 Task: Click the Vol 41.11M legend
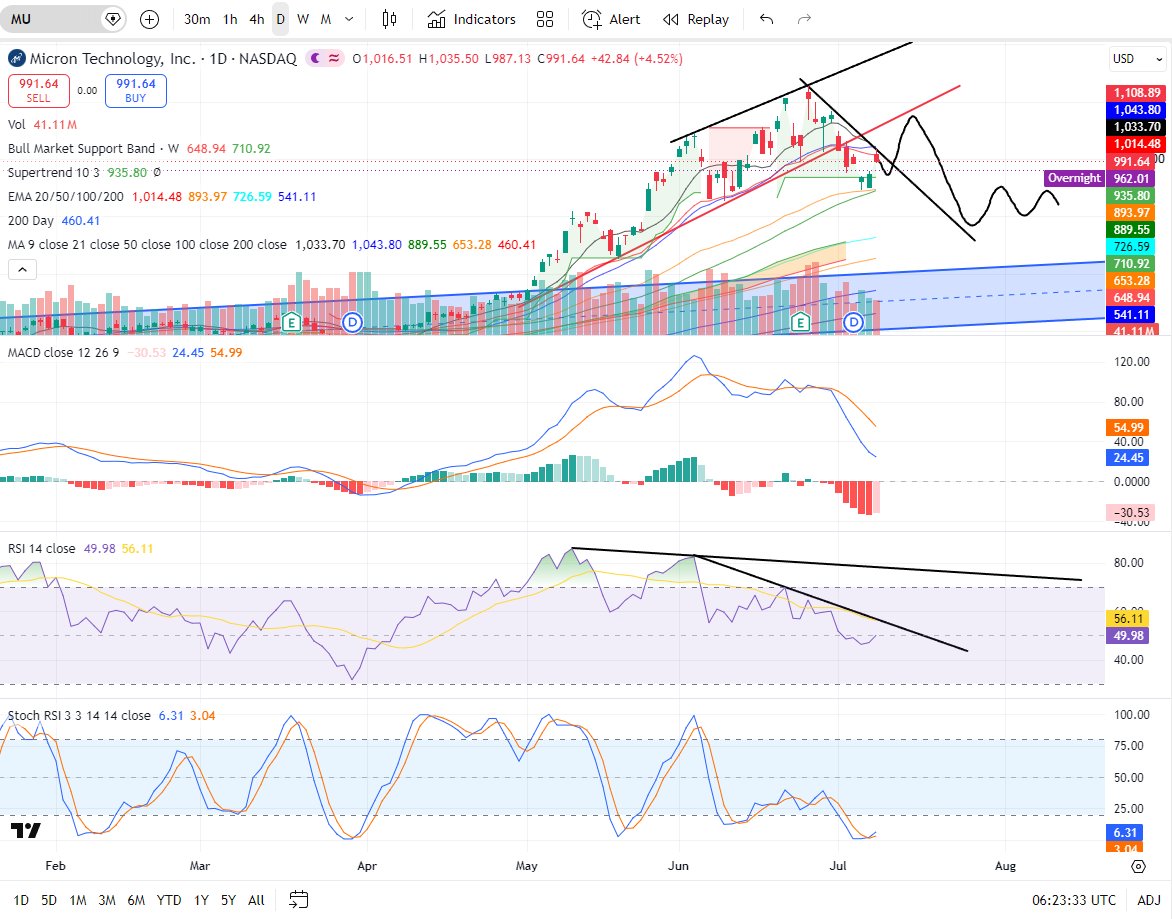point(43,125)
